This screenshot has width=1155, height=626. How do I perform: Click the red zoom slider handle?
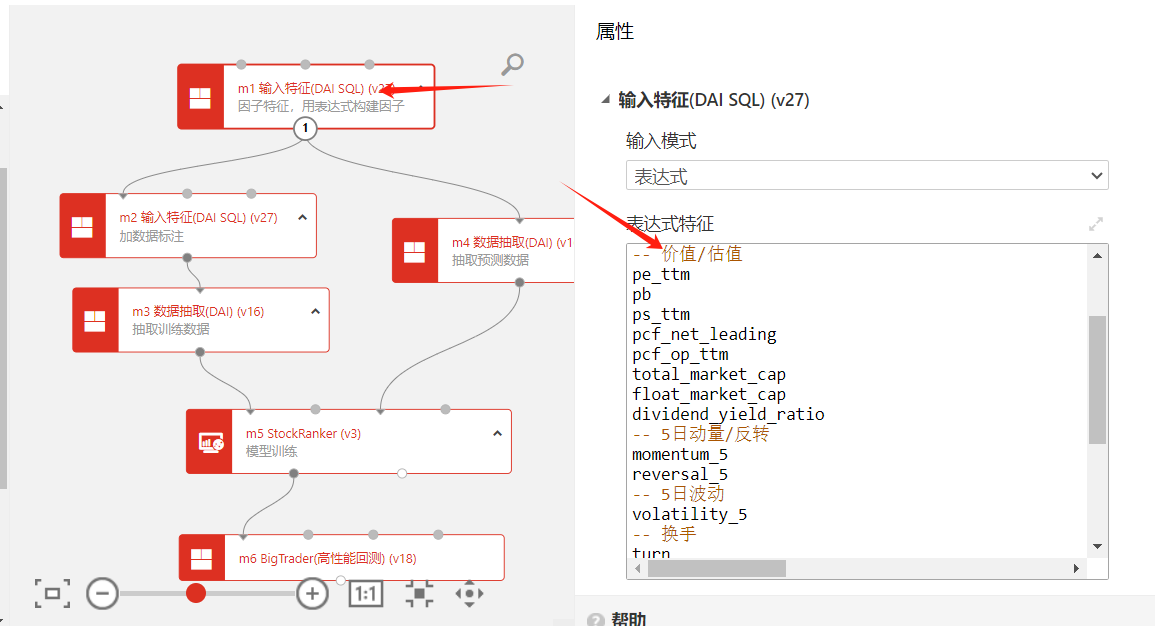[x=196, y=593]
